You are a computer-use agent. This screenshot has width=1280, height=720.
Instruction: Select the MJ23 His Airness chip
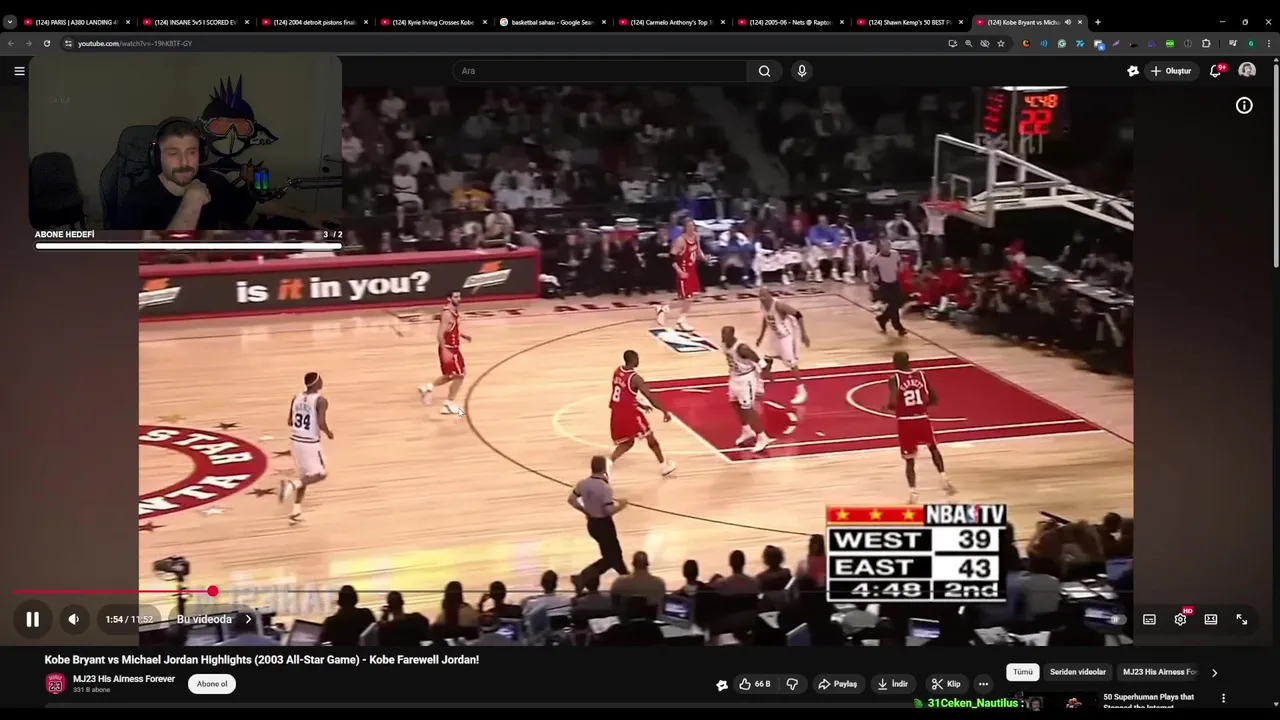click(1160, 672)
